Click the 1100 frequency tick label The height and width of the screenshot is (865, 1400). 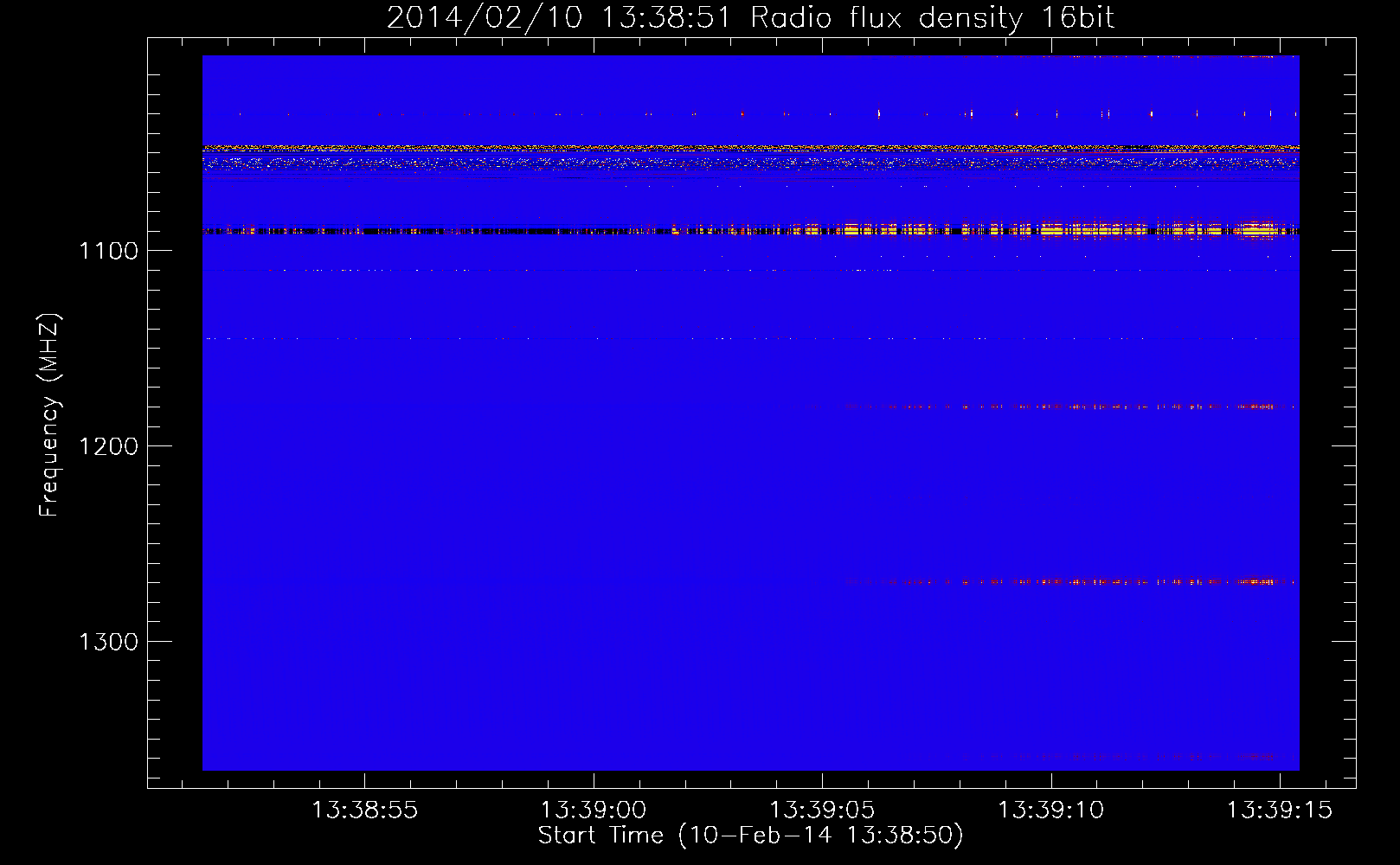108,251
